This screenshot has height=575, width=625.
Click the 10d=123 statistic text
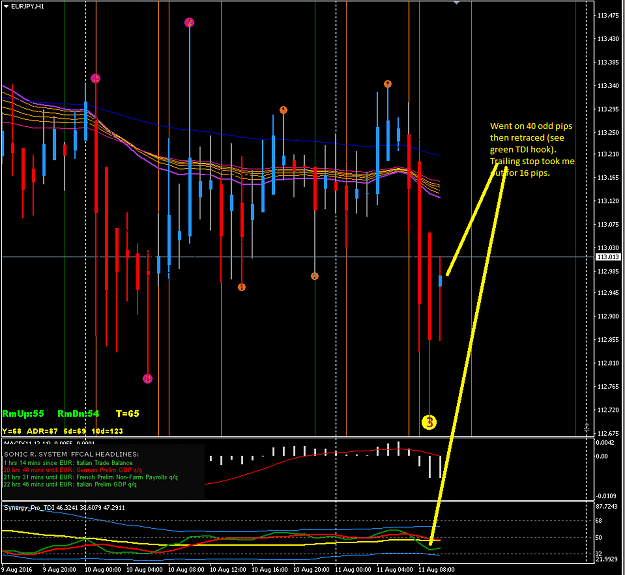click(x=107, y=431)
